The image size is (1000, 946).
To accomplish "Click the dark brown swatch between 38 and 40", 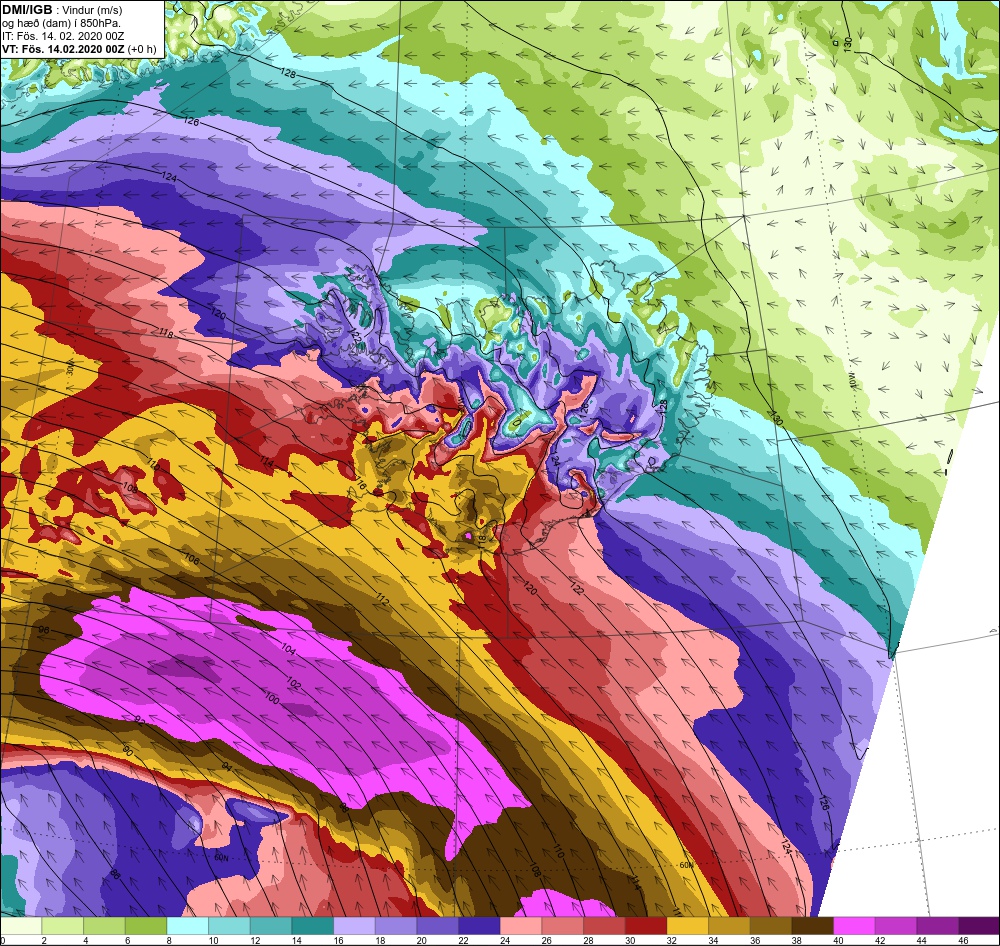I will pos(812,926).
